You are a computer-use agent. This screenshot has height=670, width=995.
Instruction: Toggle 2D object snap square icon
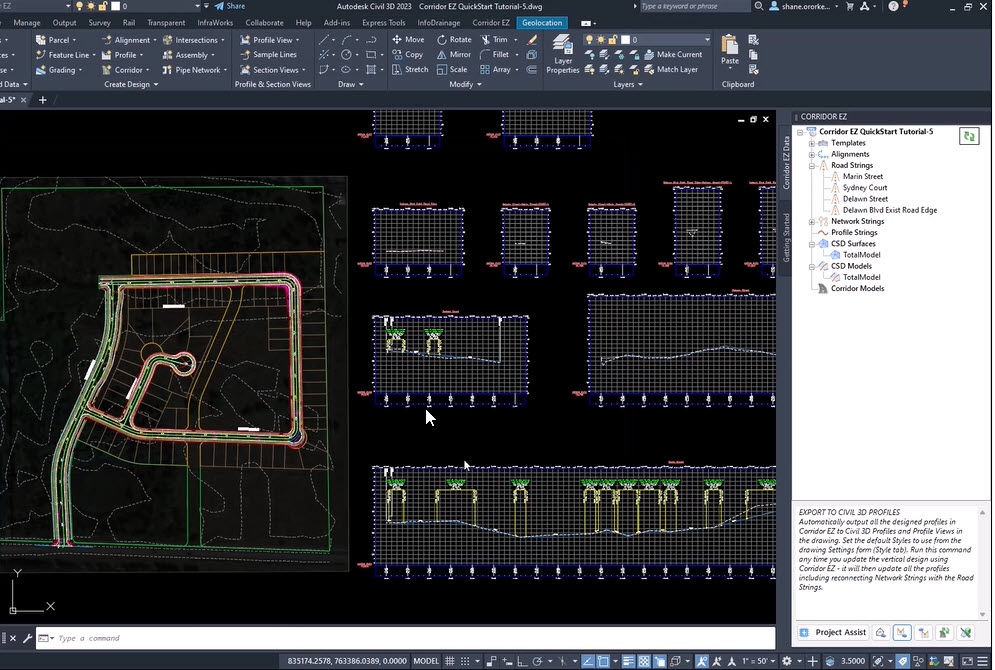[603, 661]
